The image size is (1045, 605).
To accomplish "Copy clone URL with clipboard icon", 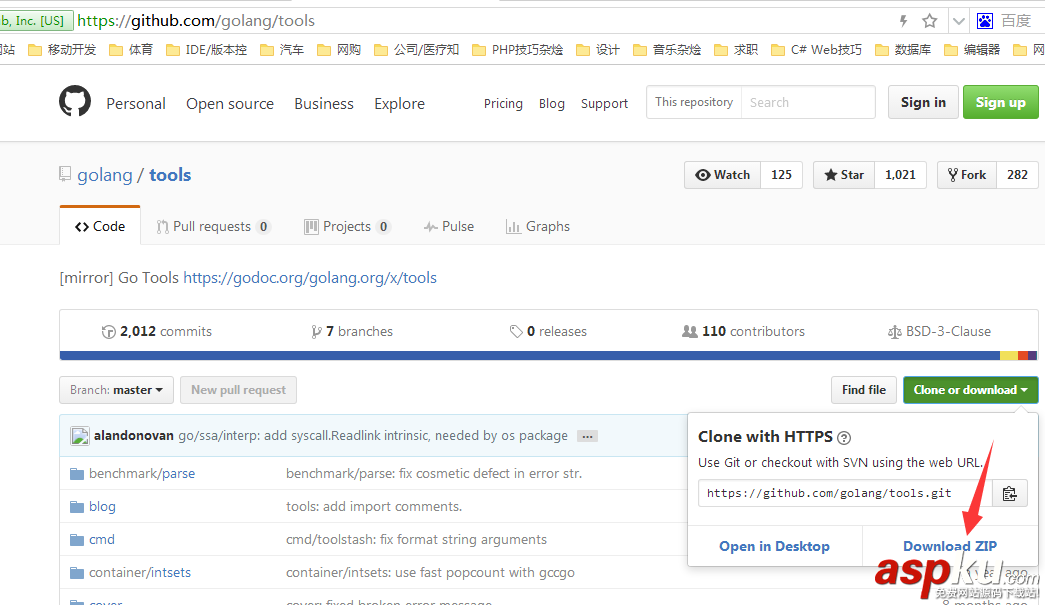I will coord(1010,493).
